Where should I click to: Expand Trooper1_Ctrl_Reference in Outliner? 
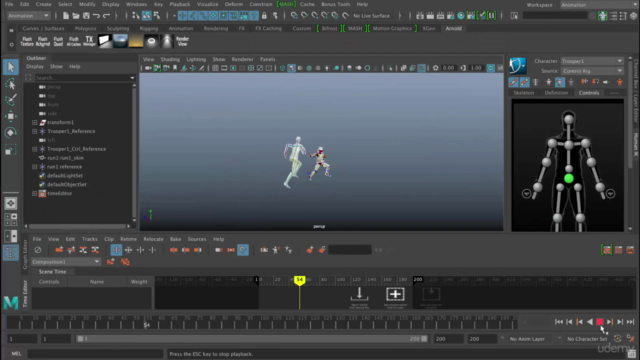click(x=34, y=149)
